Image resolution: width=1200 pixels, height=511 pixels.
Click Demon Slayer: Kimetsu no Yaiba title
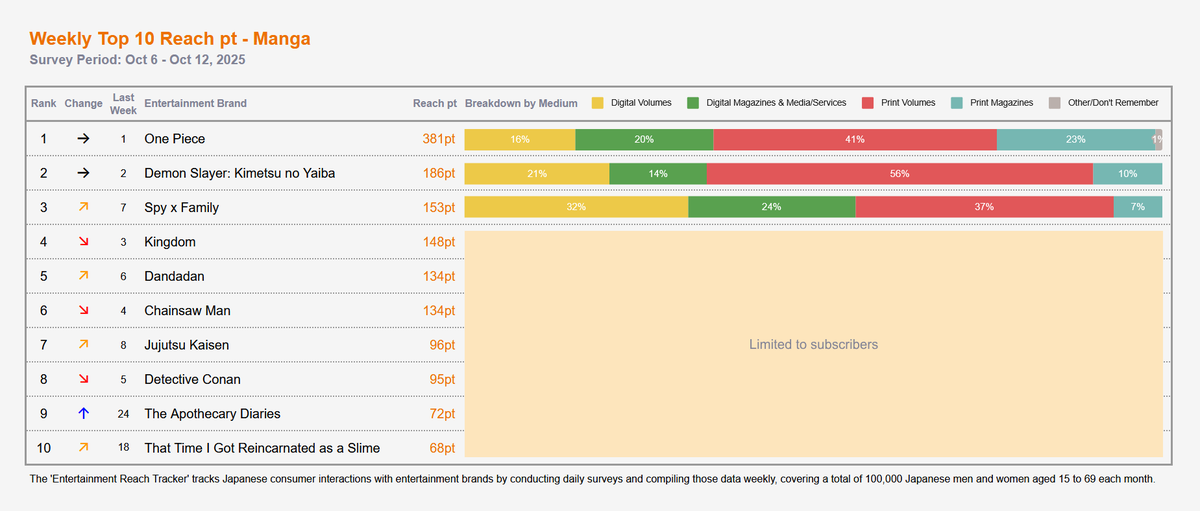(239, 173)
